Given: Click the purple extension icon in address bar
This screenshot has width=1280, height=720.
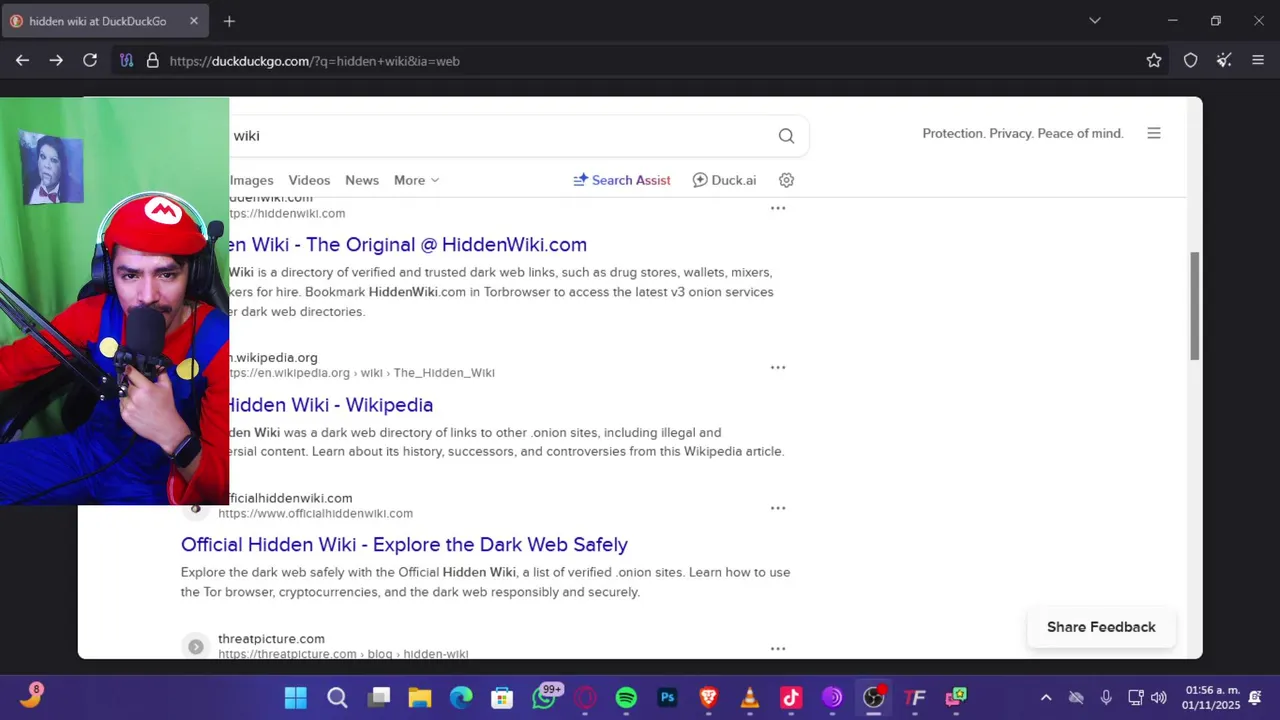Looking at the screenshot, I should tap(126, 61).
